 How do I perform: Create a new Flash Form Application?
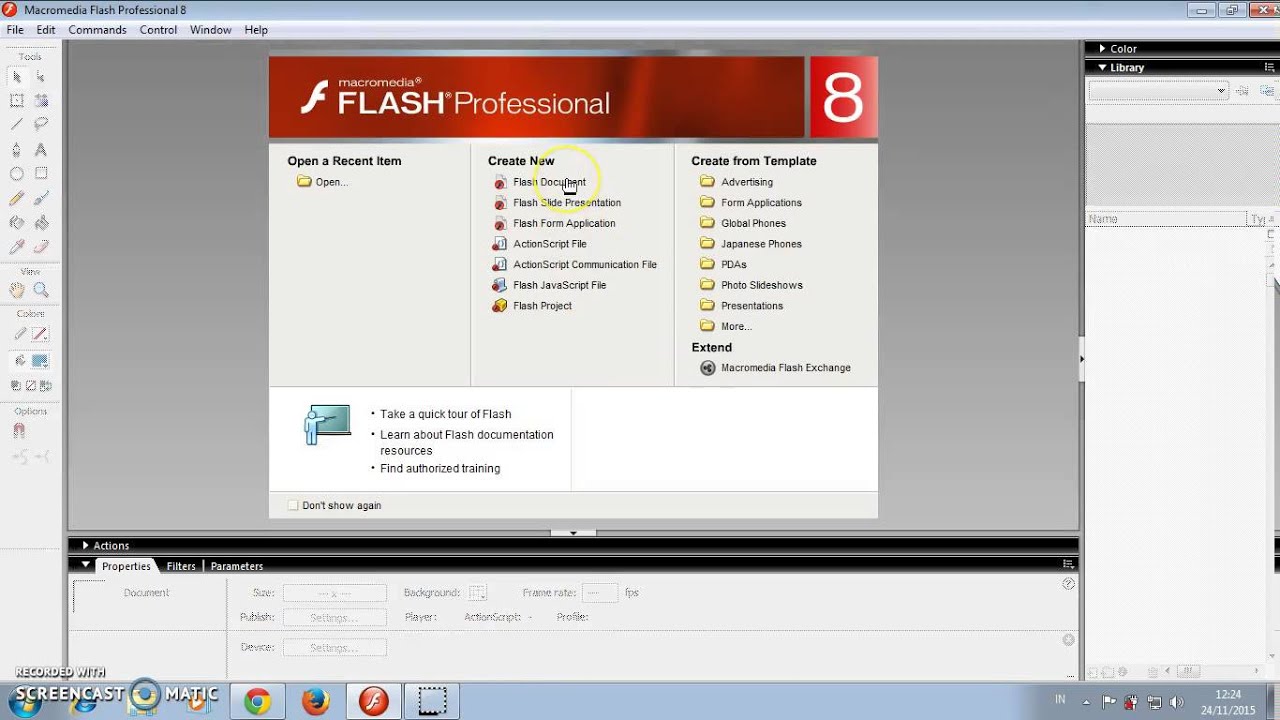(x=564, y=224)
